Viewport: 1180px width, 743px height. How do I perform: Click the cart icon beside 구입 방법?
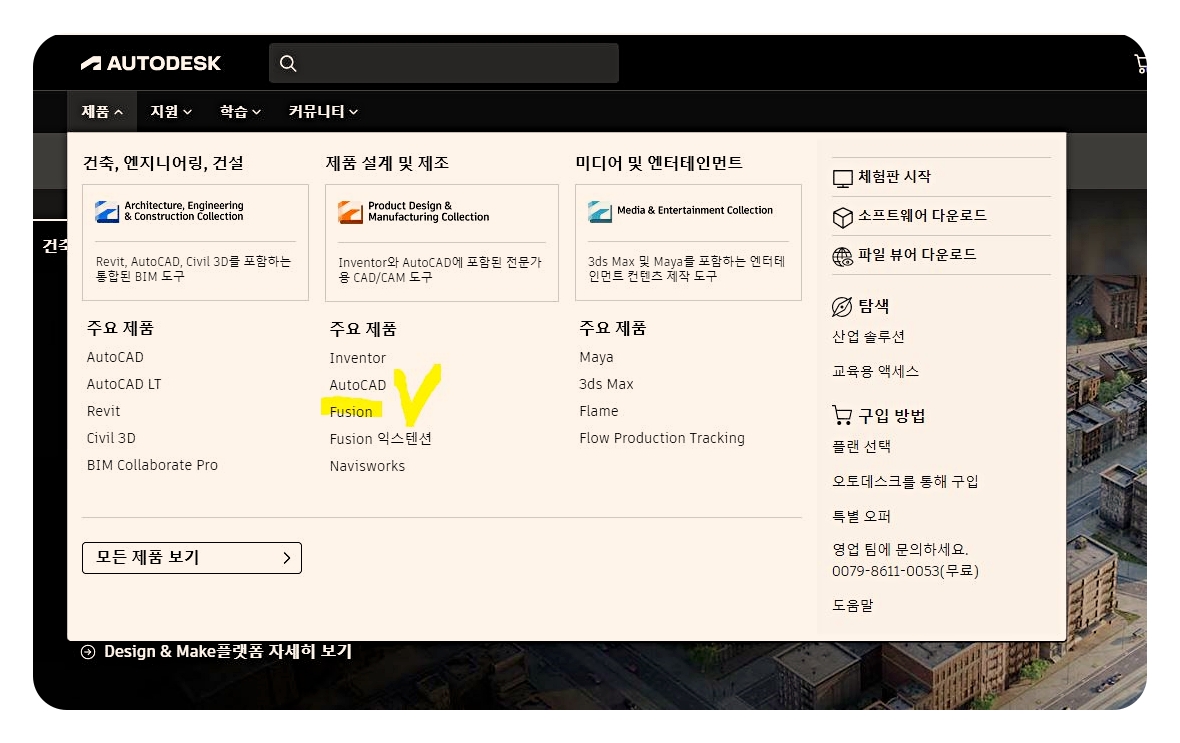click(x=842, y=416)
